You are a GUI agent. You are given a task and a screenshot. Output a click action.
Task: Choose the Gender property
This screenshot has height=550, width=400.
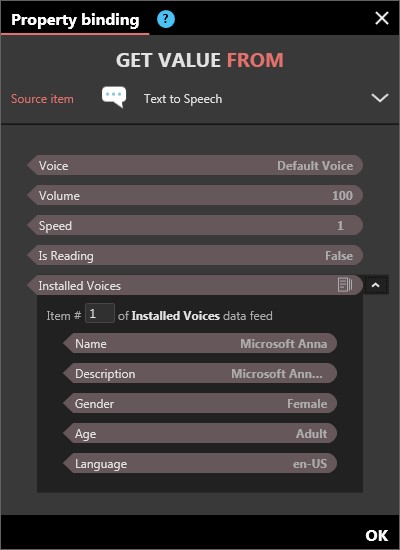click(200, 403)
